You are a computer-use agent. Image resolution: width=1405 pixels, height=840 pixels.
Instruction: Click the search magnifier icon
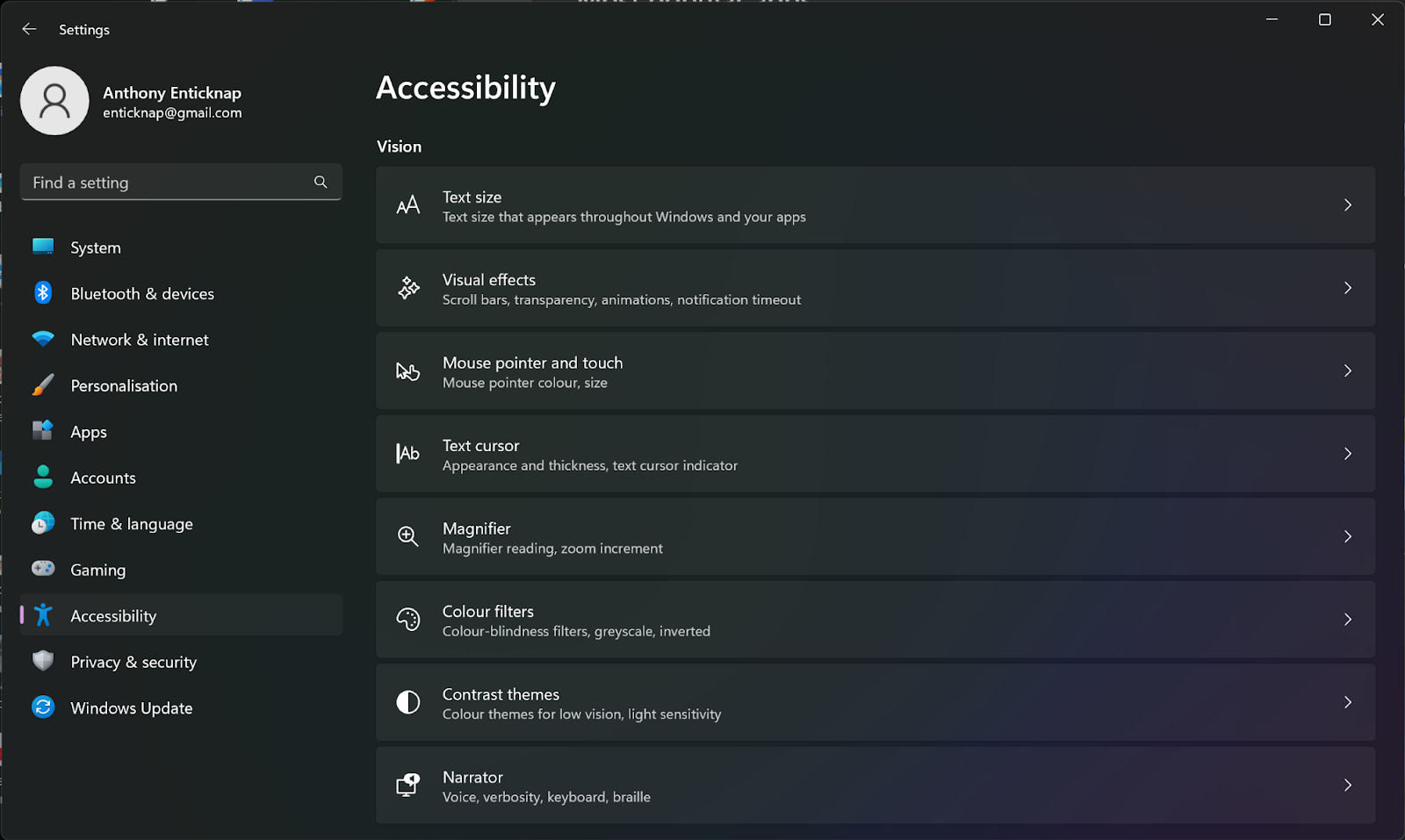[x=321, y=182]
